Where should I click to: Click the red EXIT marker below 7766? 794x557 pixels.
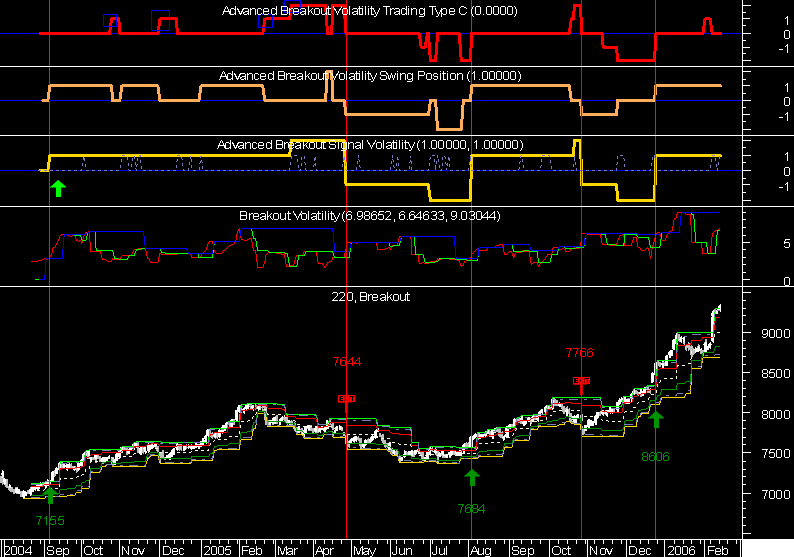[x=581, y=380]
